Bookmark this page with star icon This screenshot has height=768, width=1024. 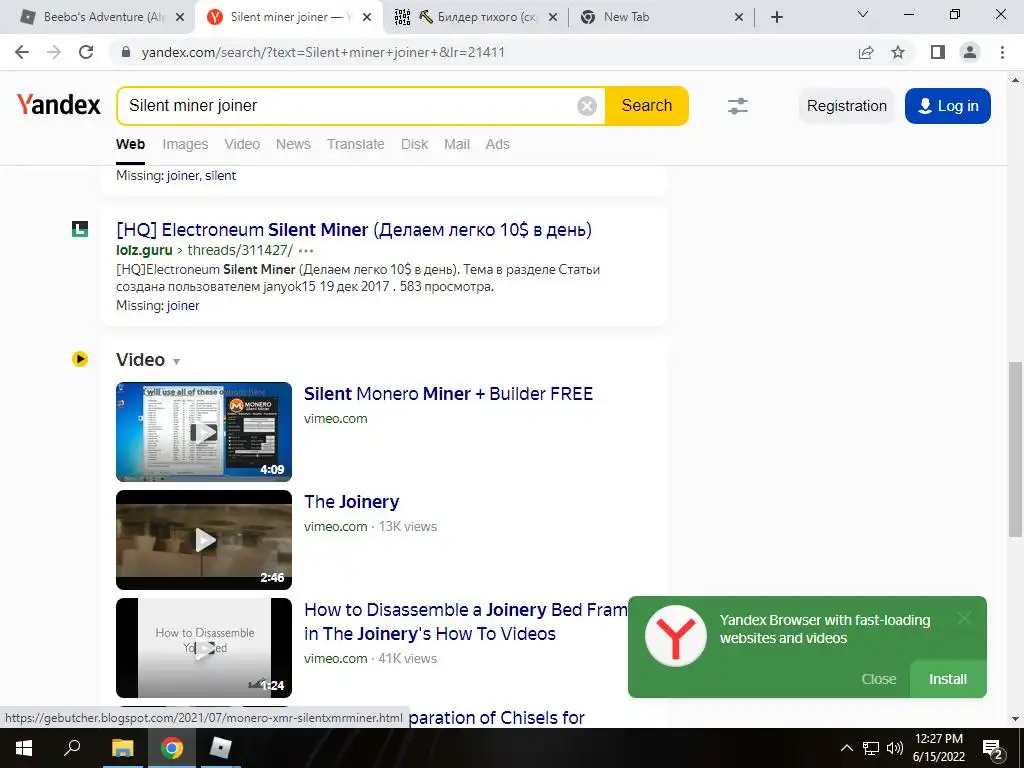pos(898,52)
